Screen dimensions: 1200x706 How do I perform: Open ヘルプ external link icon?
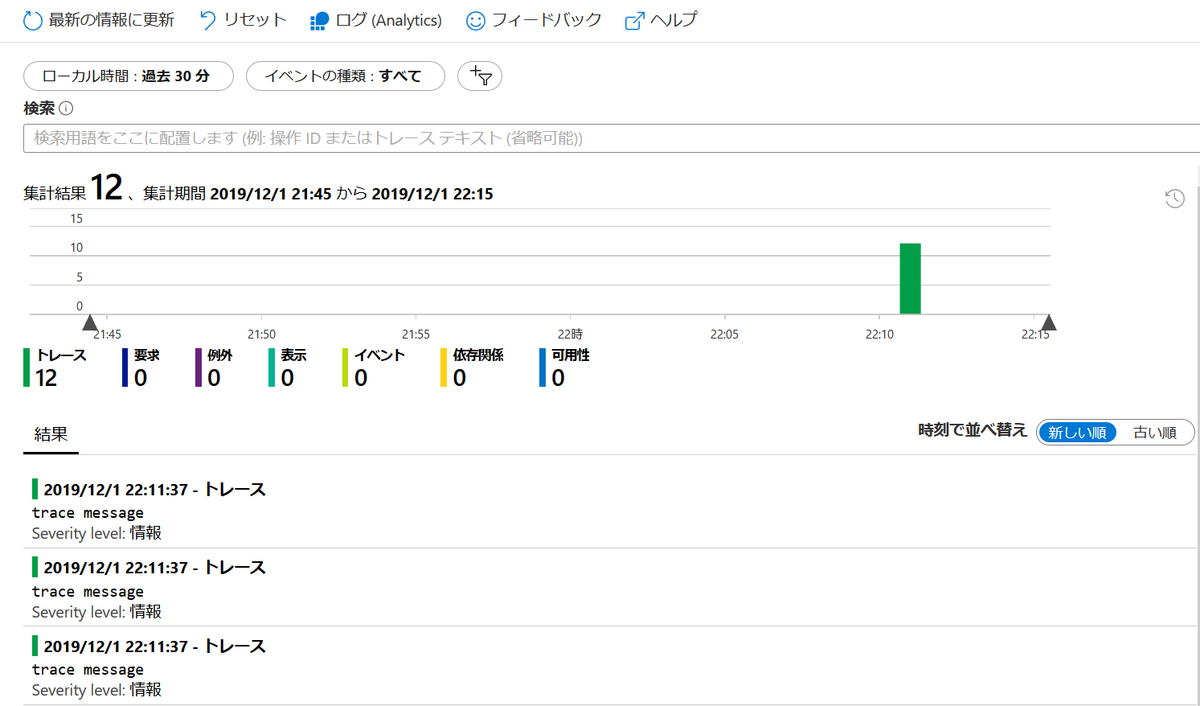click(x=634, y=21)
